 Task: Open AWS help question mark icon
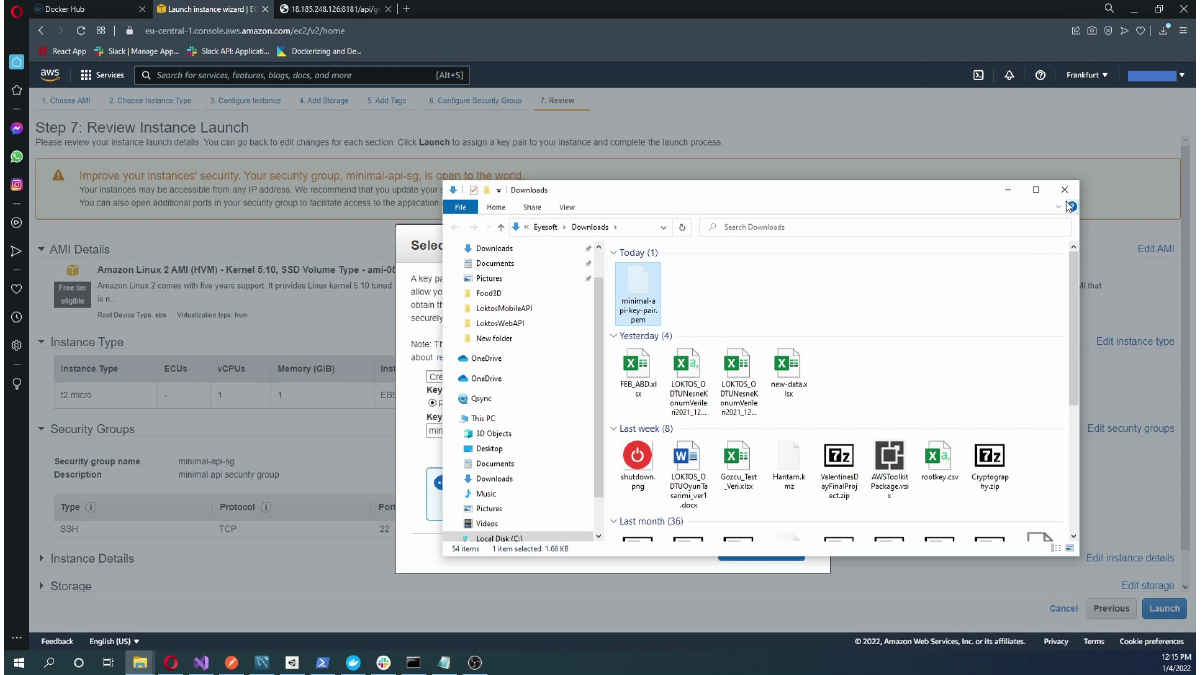(x=1040, y=75)
